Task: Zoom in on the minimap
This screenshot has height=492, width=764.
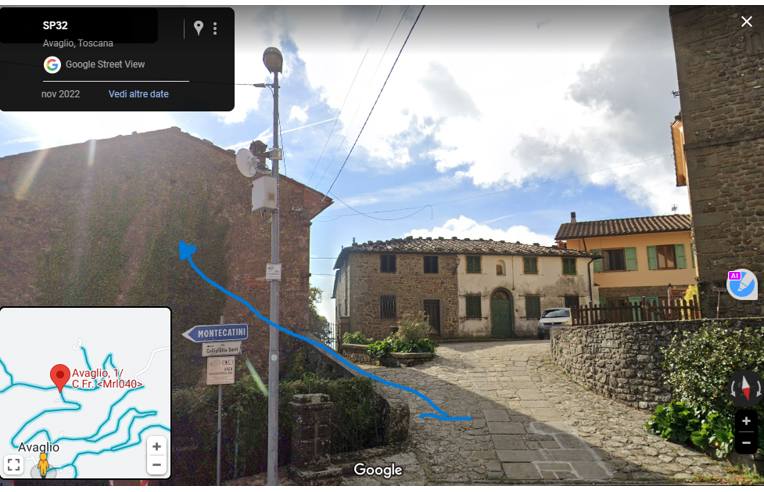Action: pos(156,446)
